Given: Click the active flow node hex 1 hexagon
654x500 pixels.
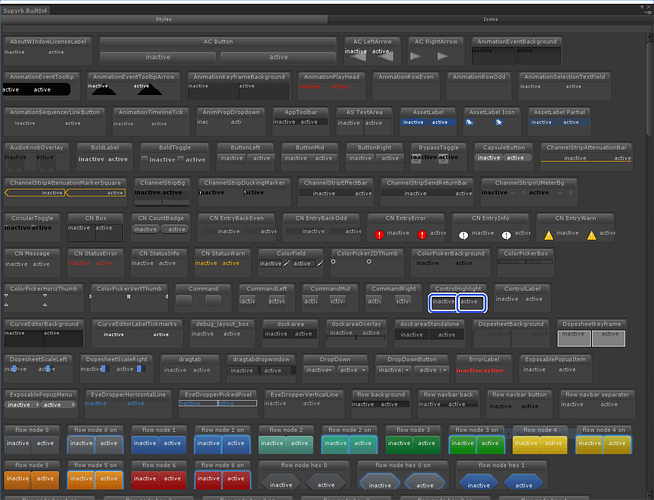Looking at the screenshot, I should pyautogui.click(x=523, y=483).
